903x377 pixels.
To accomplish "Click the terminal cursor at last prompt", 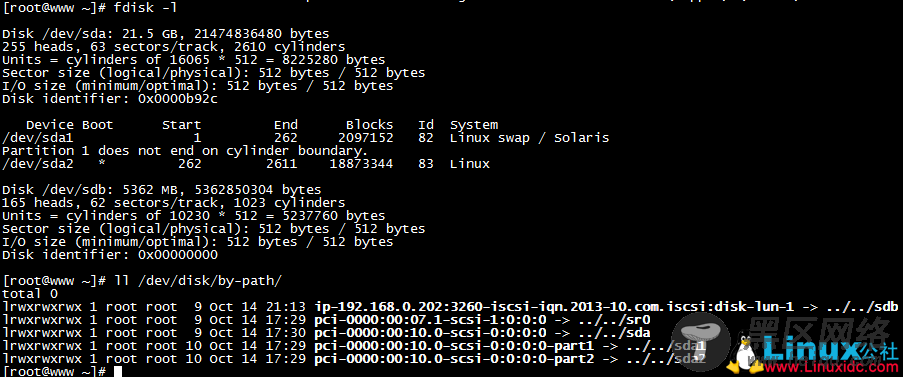I will coord(118,372).
